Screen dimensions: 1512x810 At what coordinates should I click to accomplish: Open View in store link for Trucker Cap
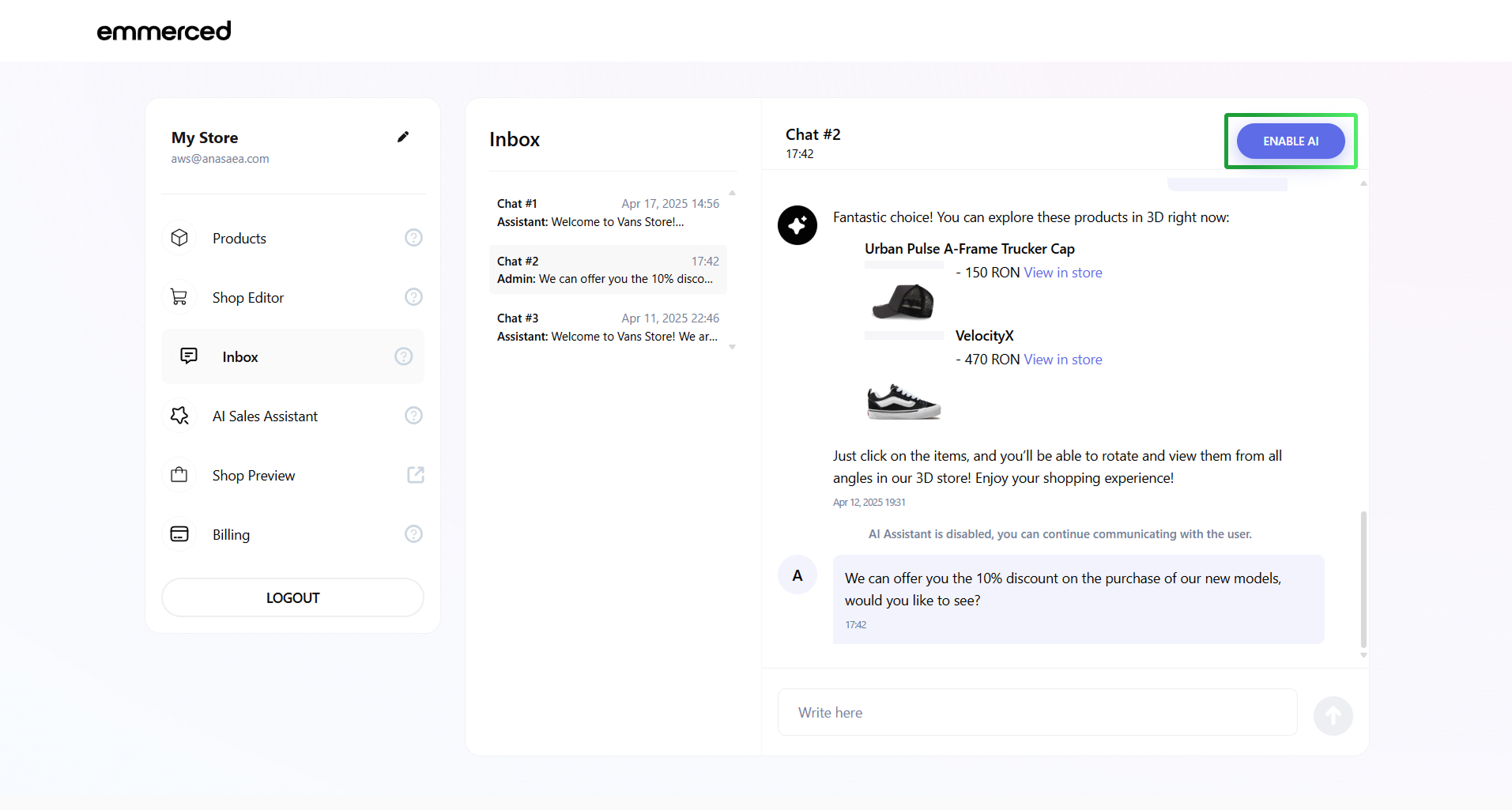tap(1062, 273)
